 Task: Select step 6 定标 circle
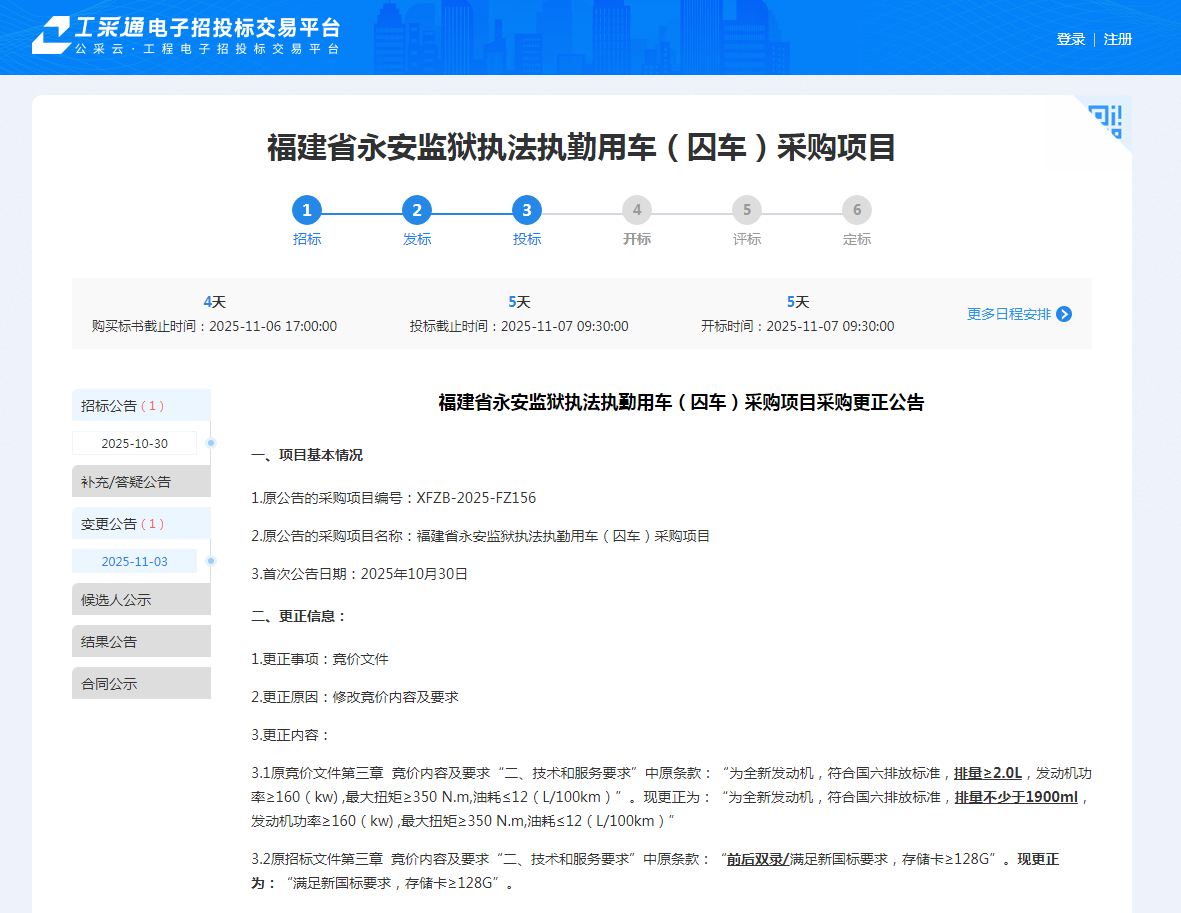click(x=857, y=210)
